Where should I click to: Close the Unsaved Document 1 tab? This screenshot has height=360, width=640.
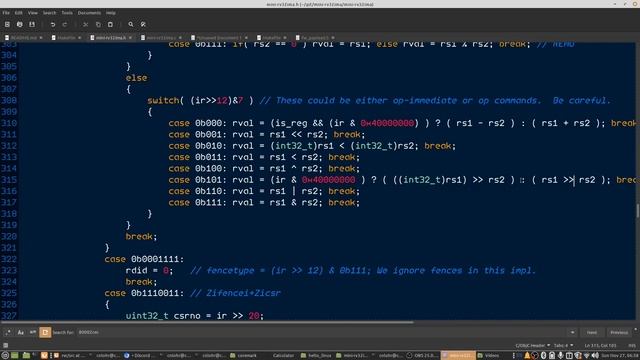[246, 38]
